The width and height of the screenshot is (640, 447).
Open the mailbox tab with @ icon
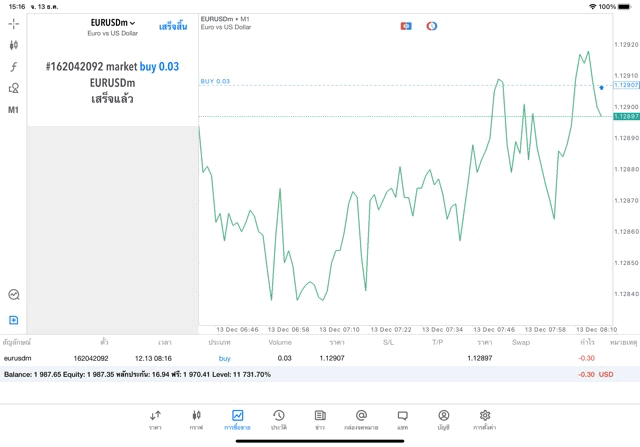coord(361,419)
